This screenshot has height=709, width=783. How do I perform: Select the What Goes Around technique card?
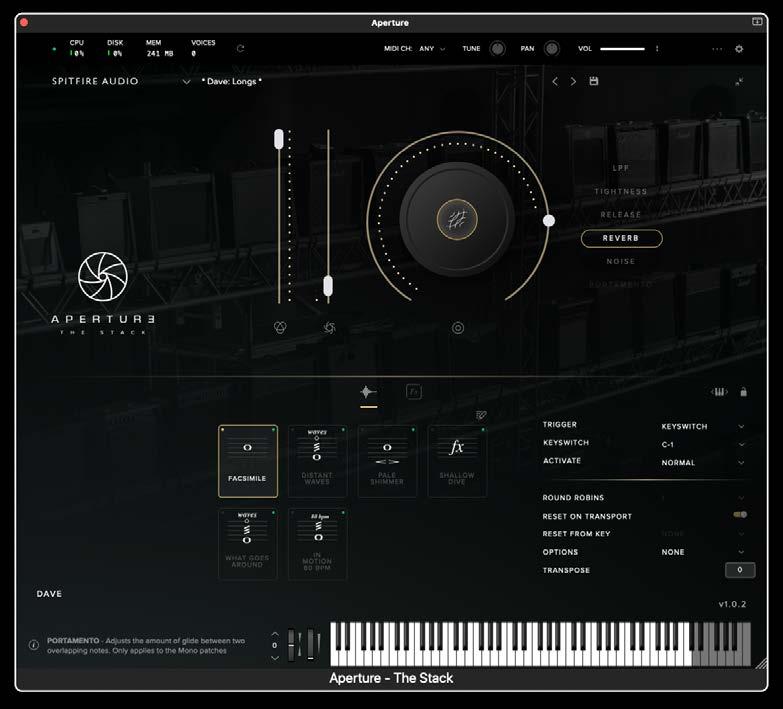[x=248, y=544]
